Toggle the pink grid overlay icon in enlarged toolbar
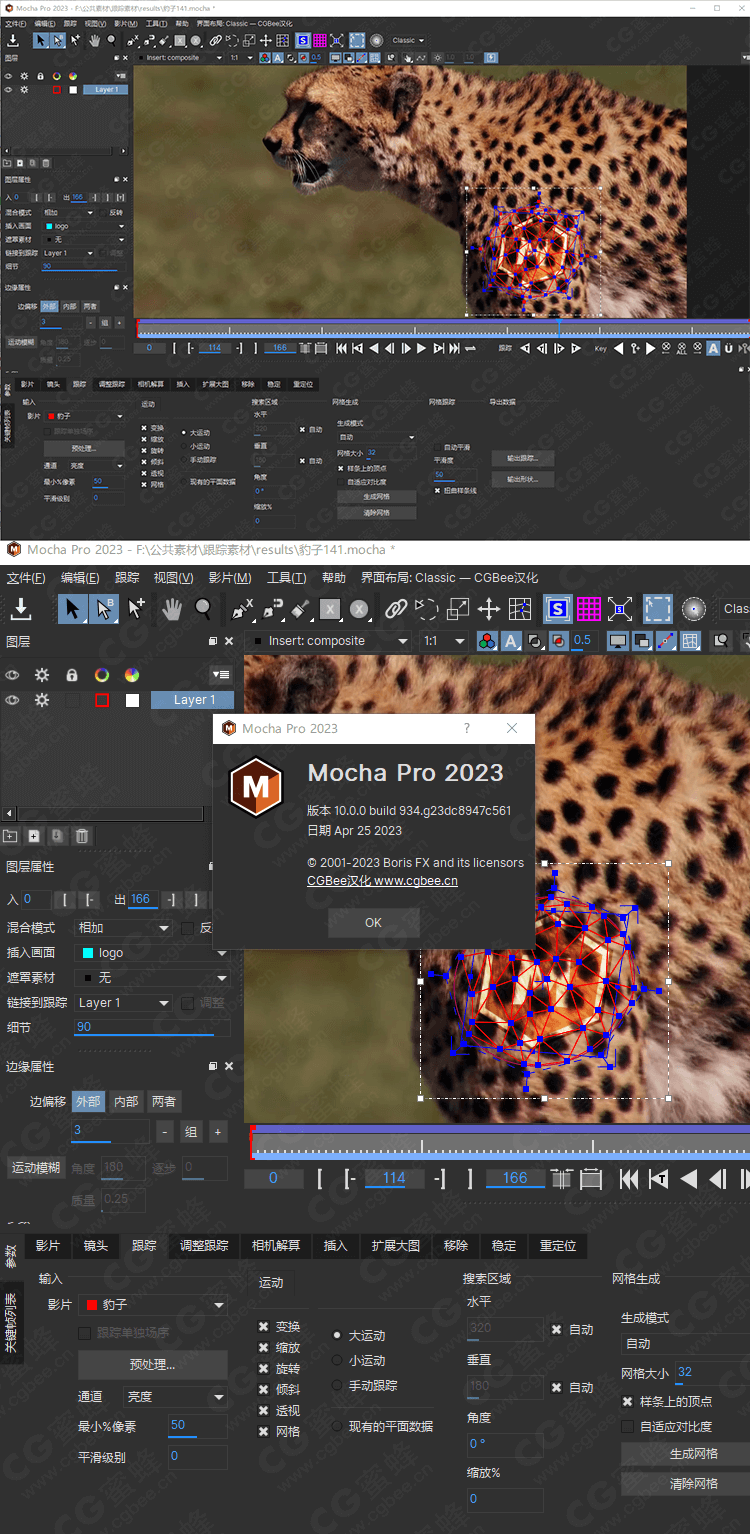750x1534 pixels. [589, 608]
